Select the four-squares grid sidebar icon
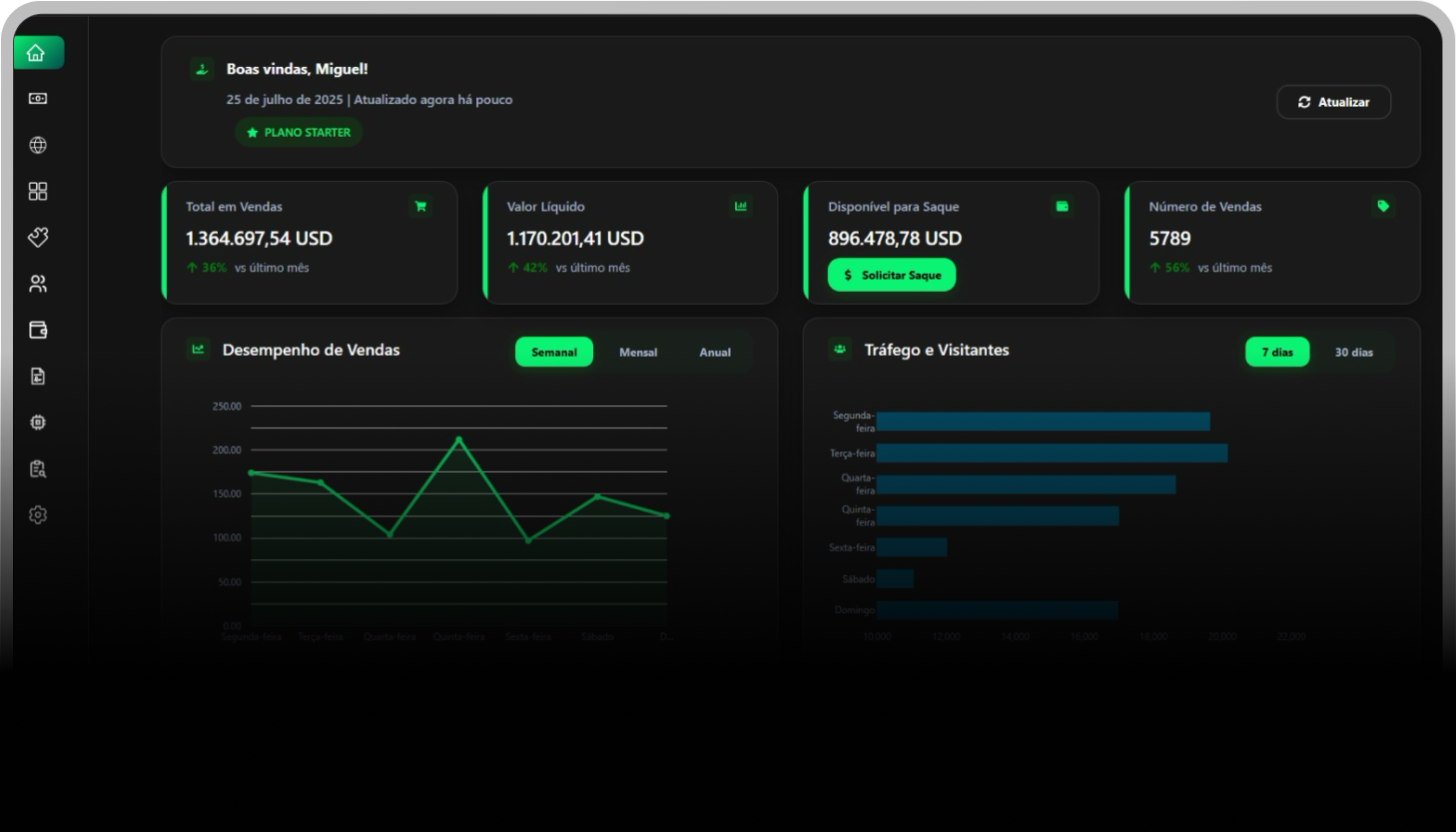 click(x=38, y=191)
